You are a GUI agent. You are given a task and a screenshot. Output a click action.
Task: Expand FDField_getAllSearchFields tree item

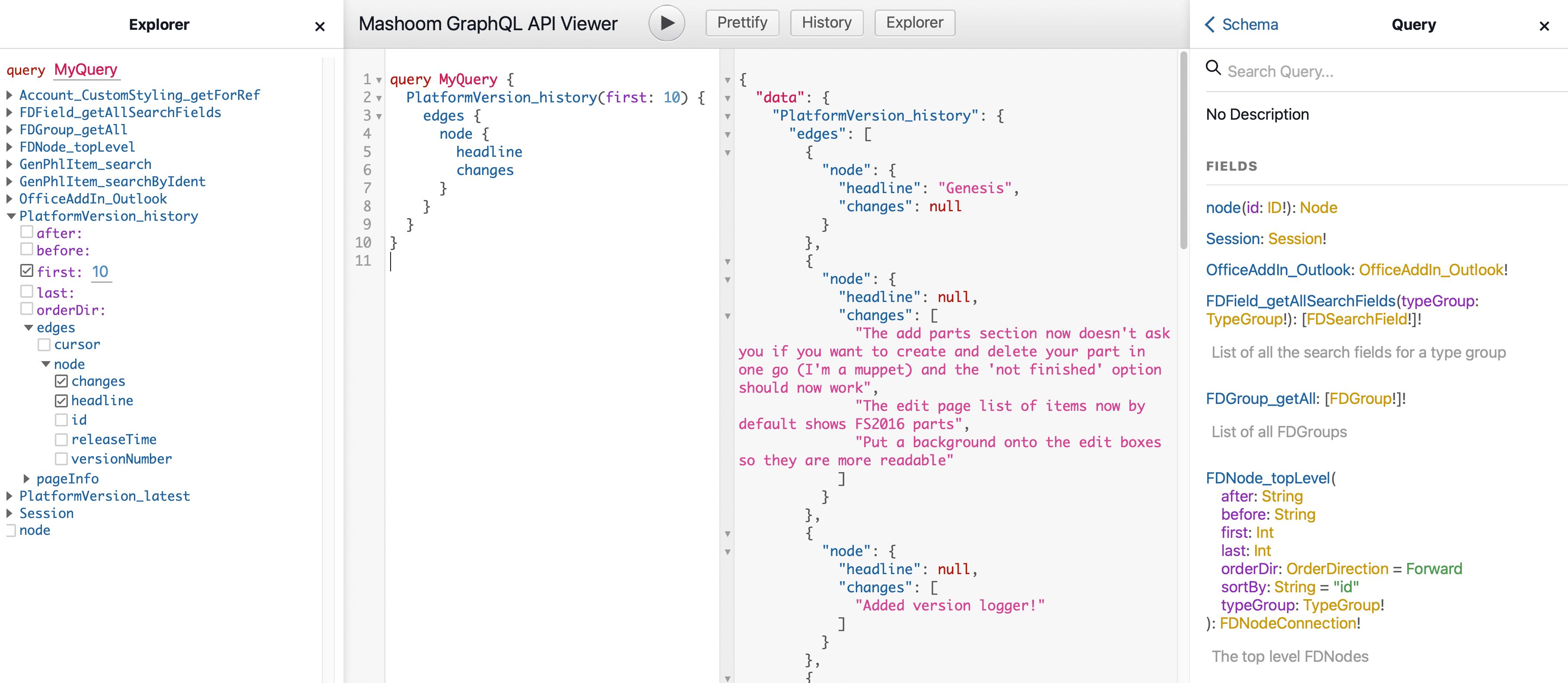(10, 112)
